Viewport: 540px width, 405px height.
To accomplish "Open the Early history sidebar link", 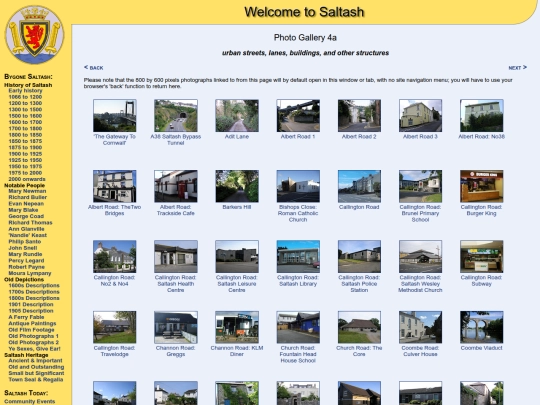I will (x=25, y=91).
